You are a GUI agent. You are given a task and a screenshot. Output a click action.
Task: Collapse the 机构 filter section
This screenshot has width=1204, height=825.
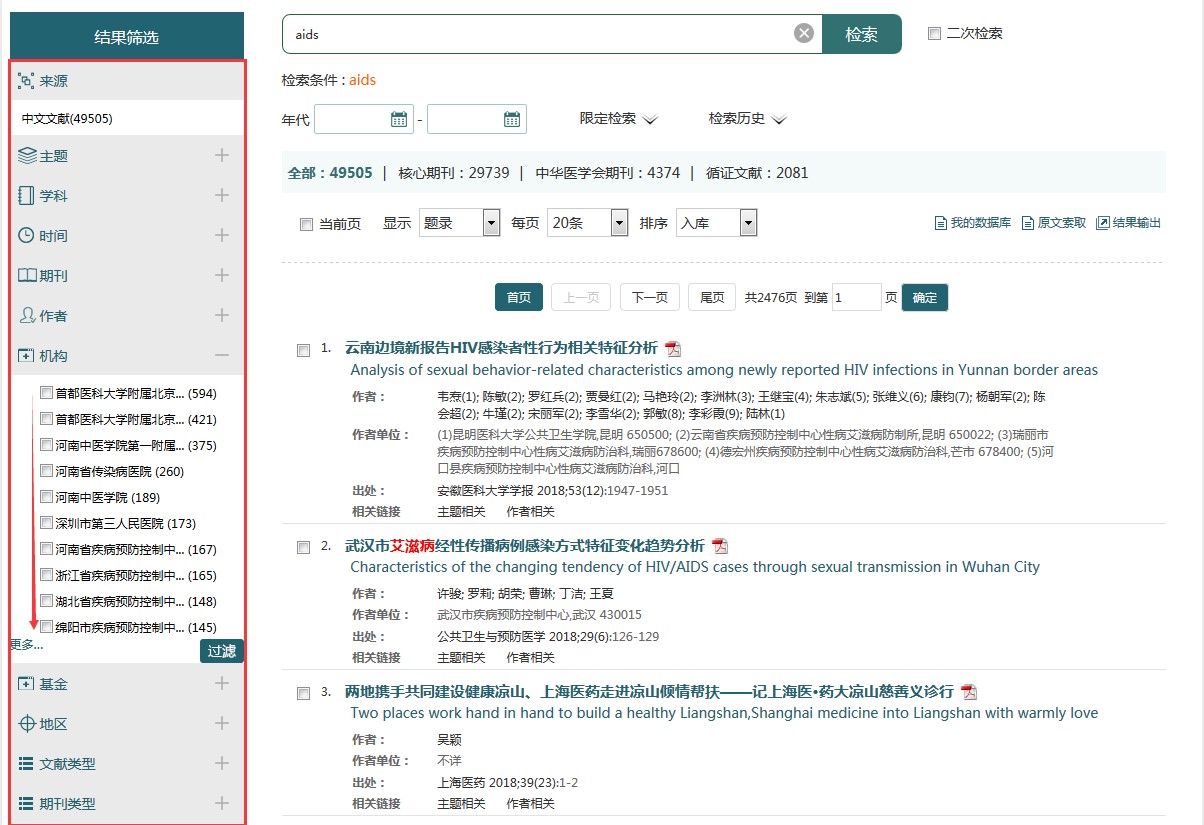click(222, 356)
